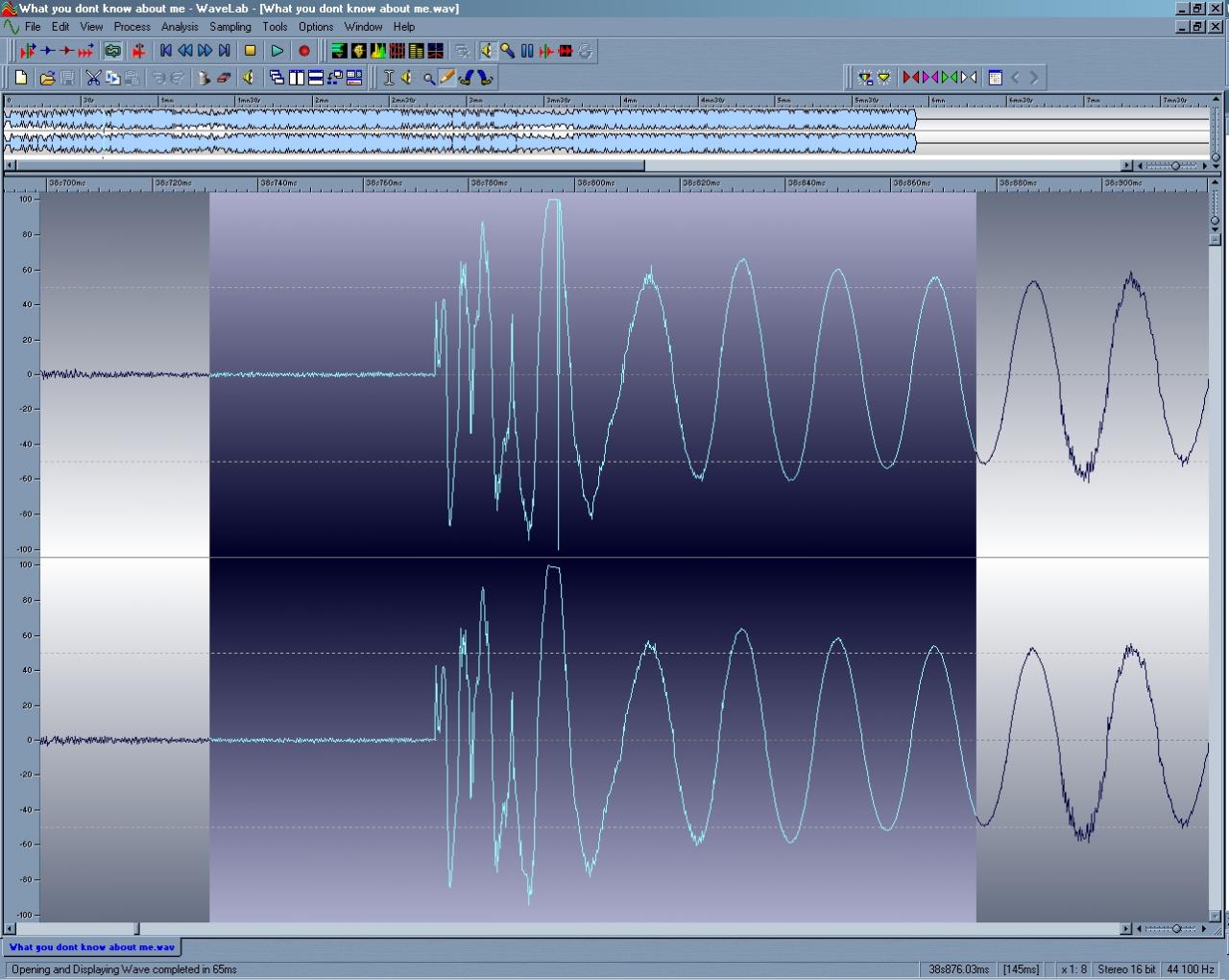Viewport: 1229px width, 980px height.
Task: Select the 'What you dont know about me.wav' tab
Action: click(x=92, y=947)
